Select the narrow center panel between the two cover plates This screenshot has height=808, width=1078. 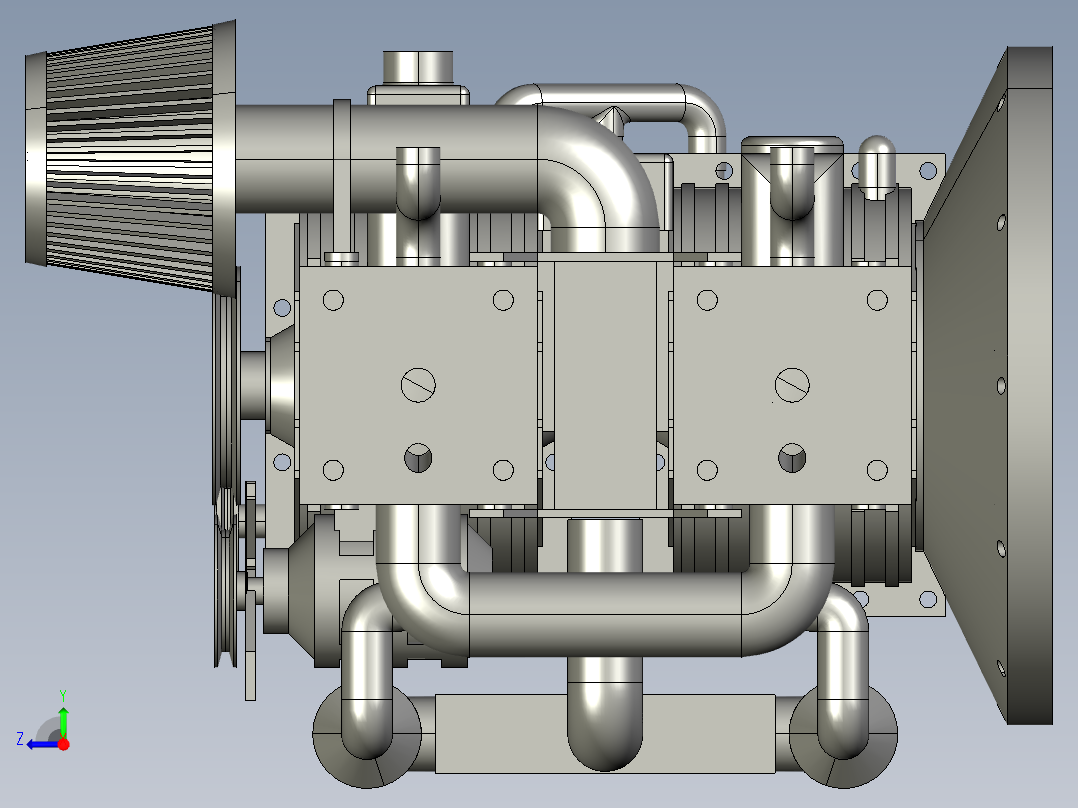pyautogui.click(x=605, y=385)
